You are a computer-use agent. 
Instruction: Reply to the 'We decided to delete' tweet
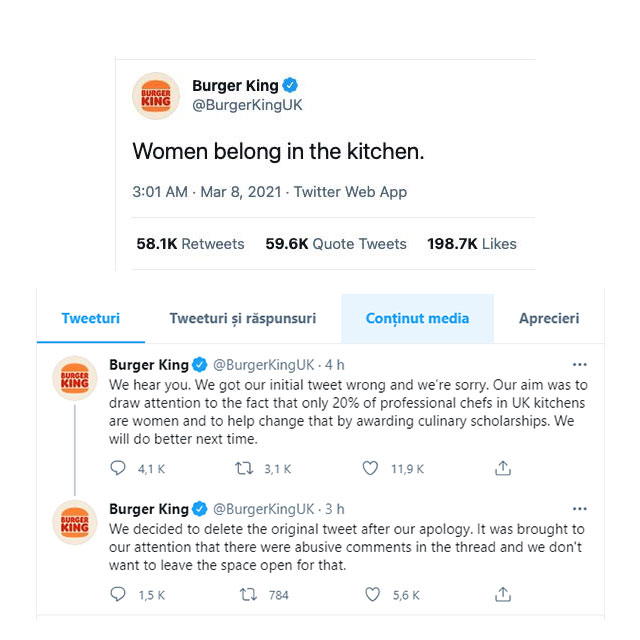pos(118,595)
